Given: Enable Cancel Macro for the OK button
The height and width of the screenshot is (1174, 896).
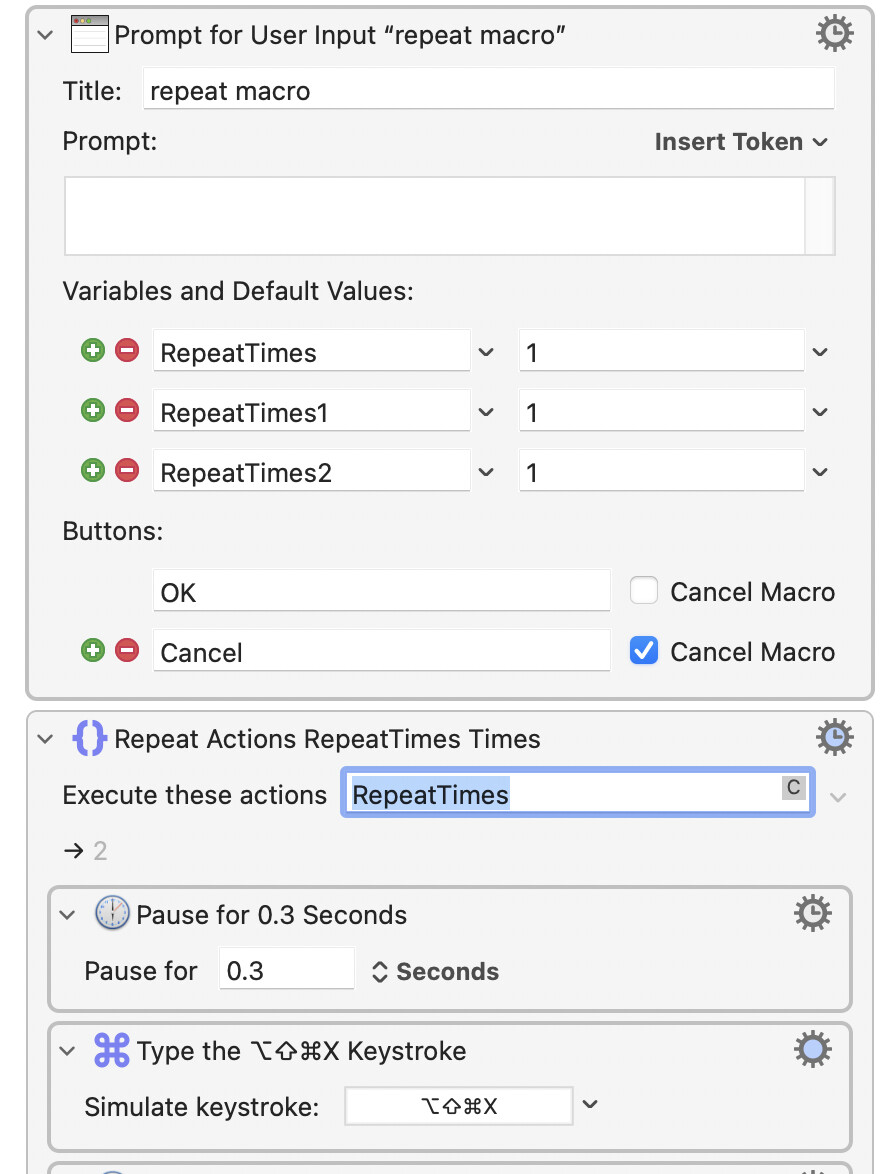Looking at the screenshot, I should (x=644, y=590).
